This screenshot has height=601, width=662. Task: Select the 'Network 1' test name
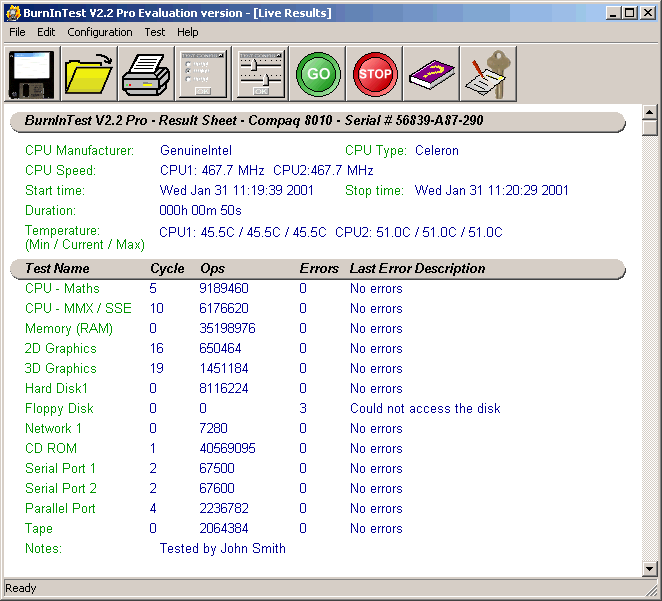point(53,428)
